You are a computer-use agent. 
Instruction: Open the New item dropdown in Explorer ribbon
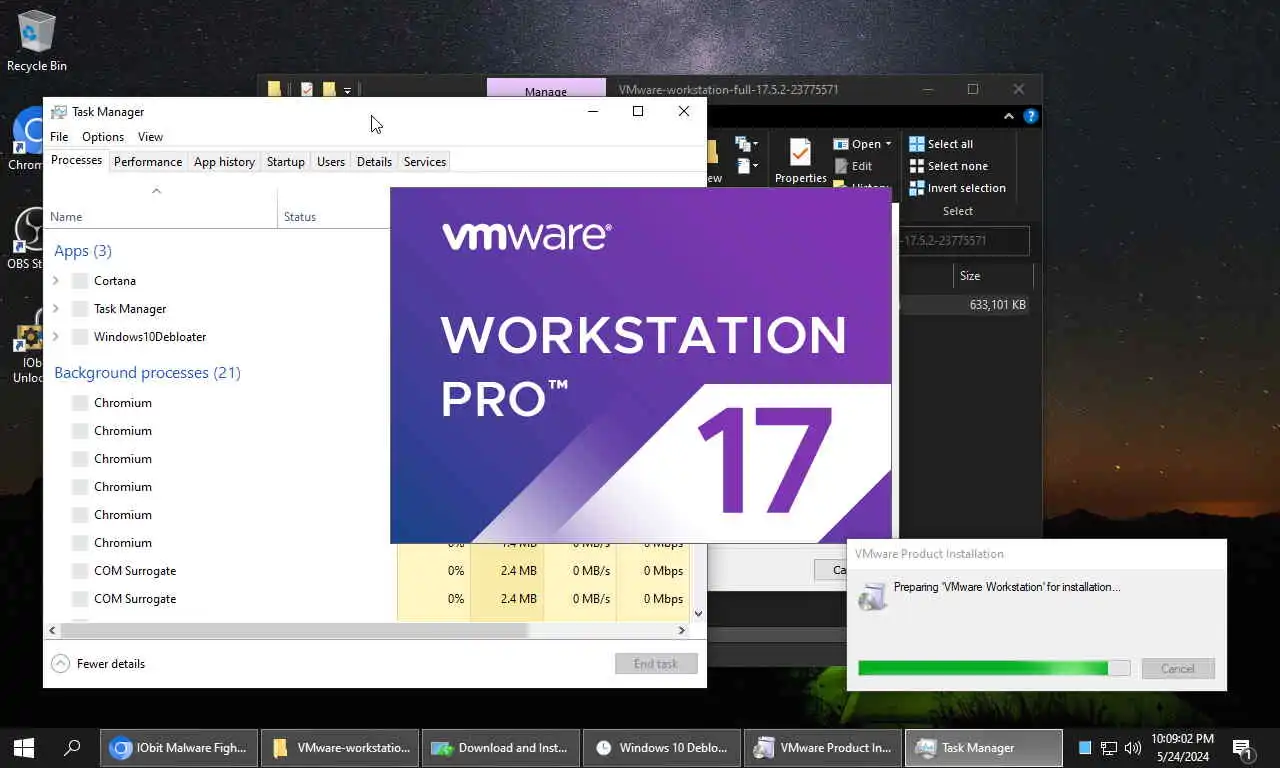point(746,166)
